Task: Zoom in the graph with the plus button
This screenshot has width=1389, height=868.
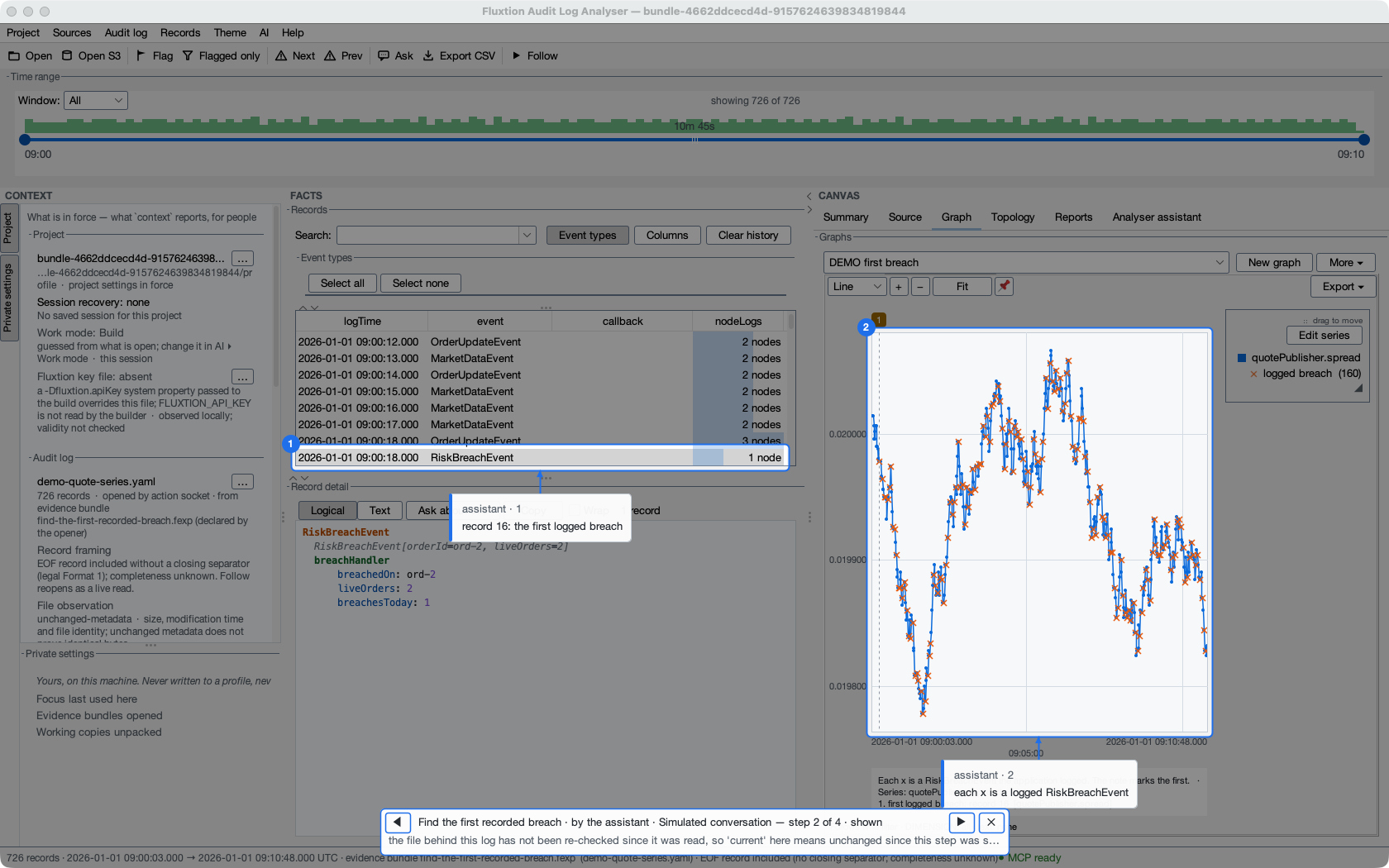Action: 899,286
